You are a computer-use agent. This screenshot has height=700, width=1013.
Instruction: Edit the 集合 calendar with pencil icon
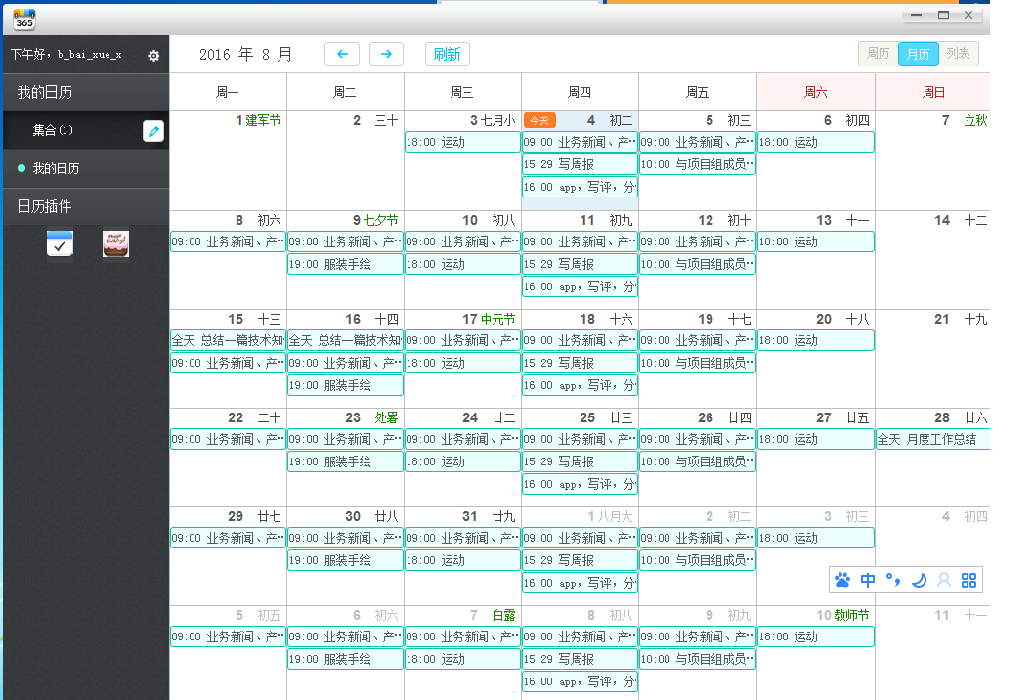pos(153,131)
